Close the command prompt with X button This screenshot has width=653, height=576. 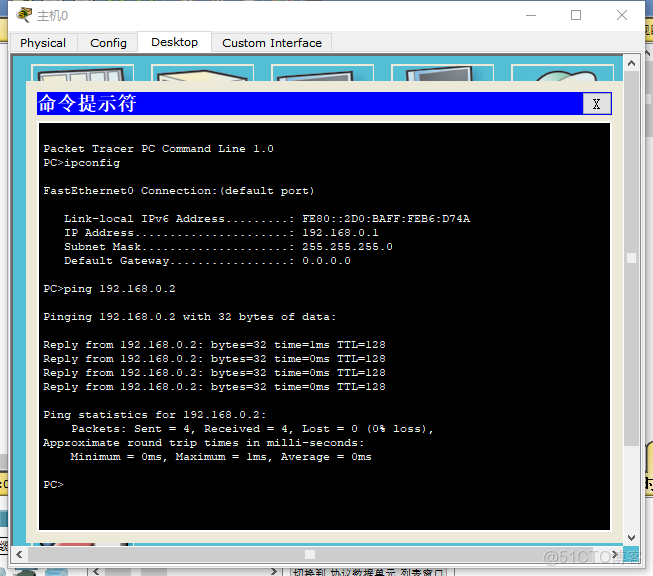pos(596,104)
